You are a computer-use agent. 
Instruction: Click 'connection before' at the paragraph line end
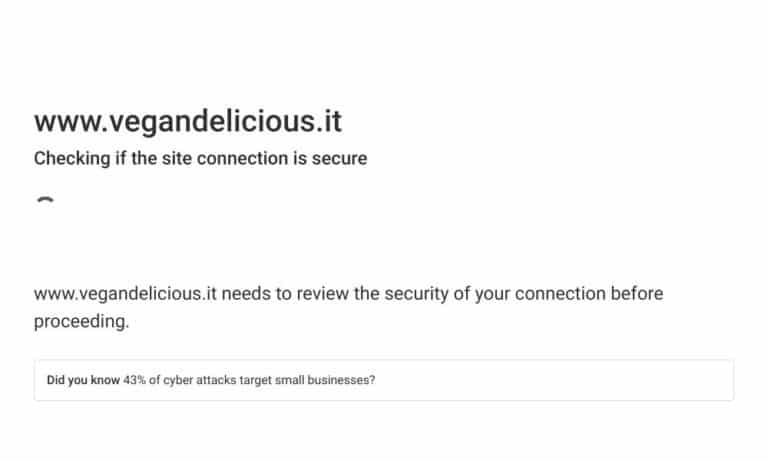[589, 294]
